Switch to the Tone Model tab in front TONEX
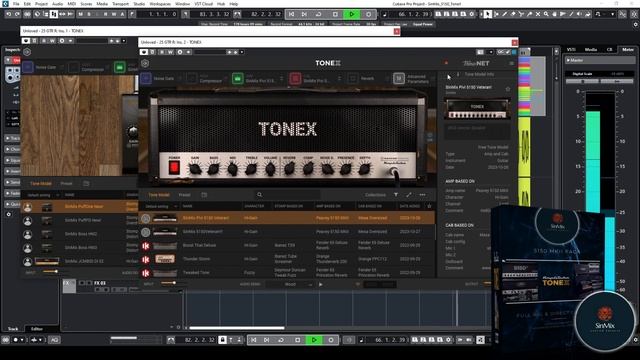640x360 pixels. pyautogui.click(x=159, y=195)
